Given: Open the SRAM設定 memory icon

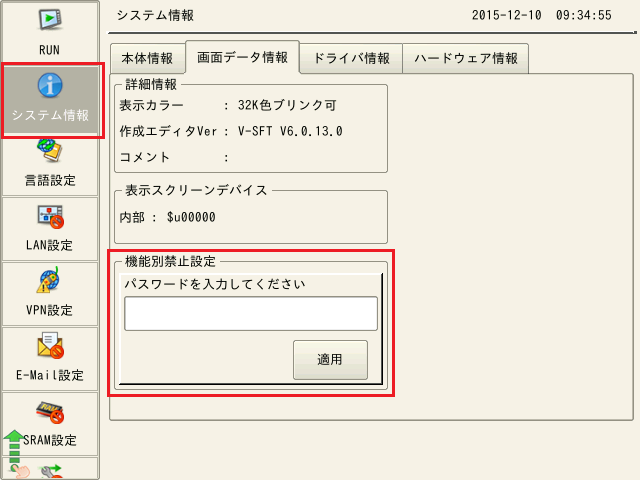Looking at the screenshot, I should tap(50, 410).
